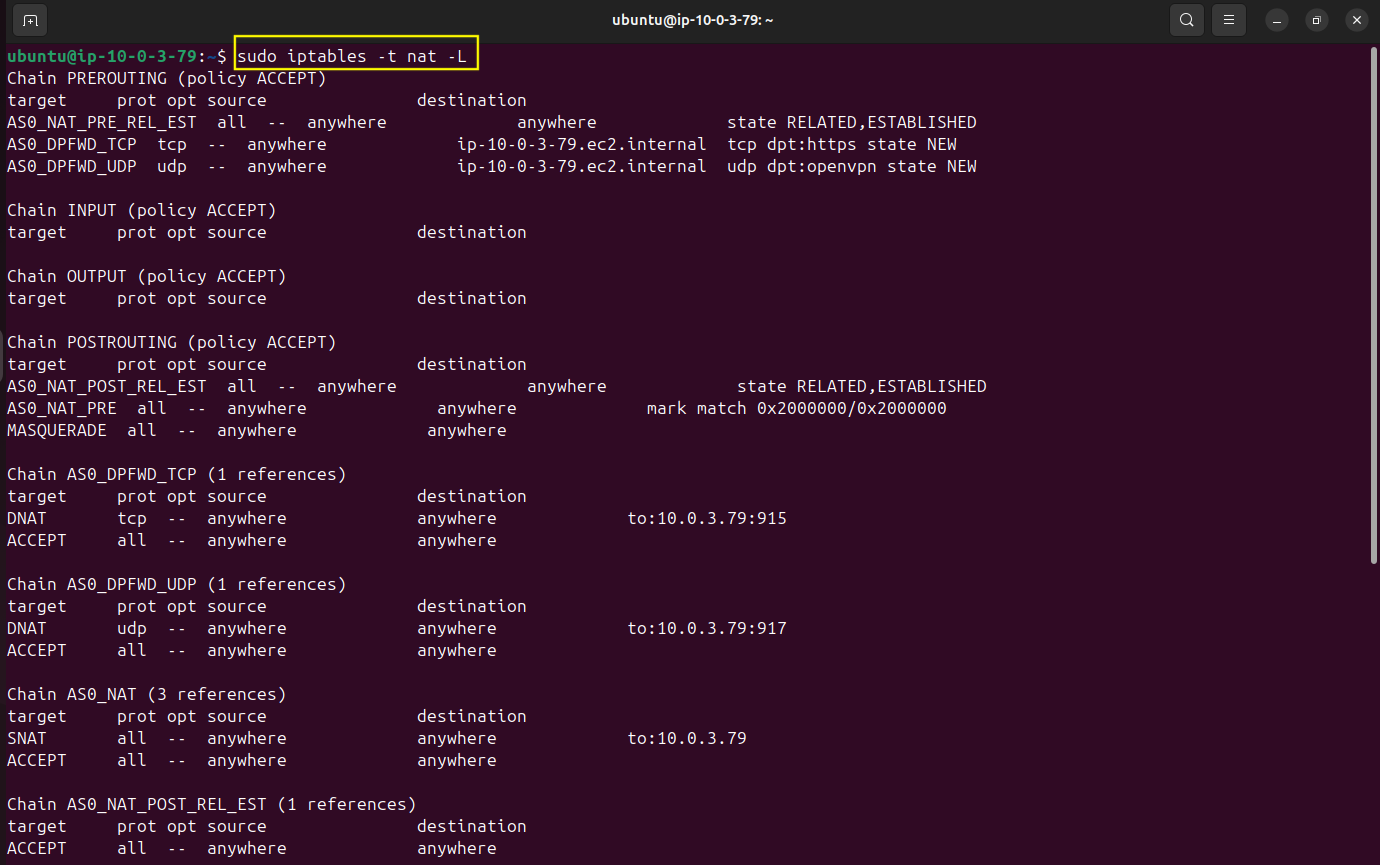Screen dimensions: 1380x865
Task: Click the to:10.0.3.79:915 DNAT destination
Action: pos(706,518)
